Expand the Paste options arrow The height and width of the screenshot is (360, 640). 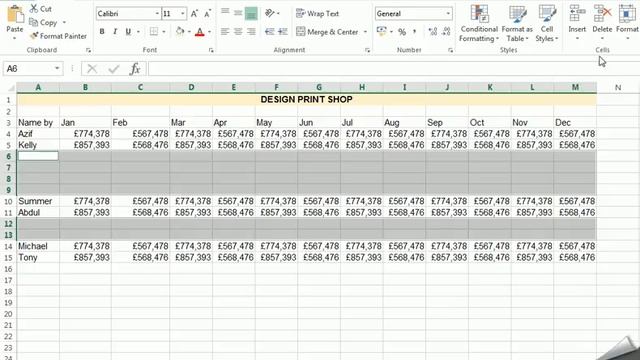pyautogui.click(x=15, y=38)
